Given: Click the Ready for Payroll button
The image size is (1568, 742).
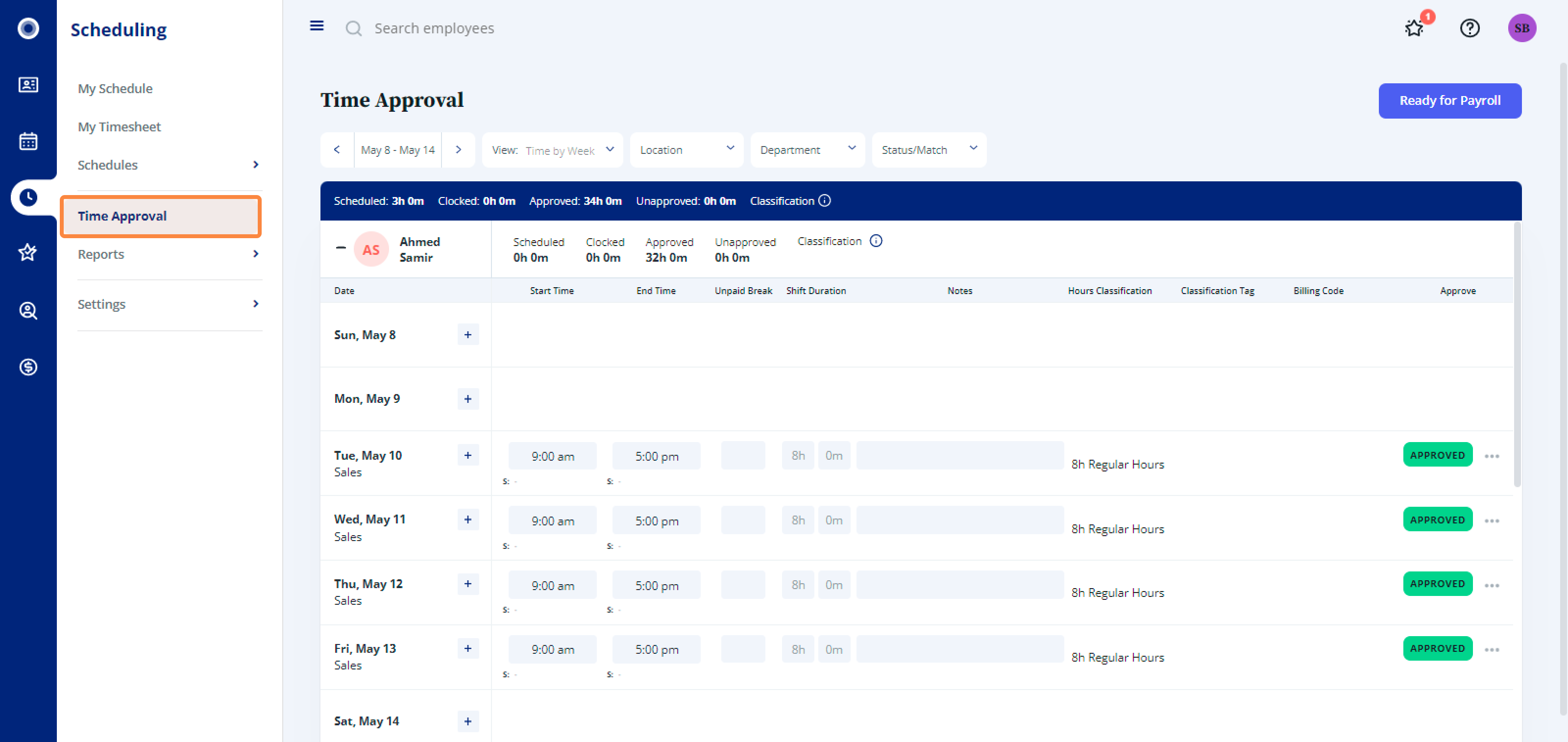Looking at the screenshot, I should pyautogui.click(x=1450, y=100).
